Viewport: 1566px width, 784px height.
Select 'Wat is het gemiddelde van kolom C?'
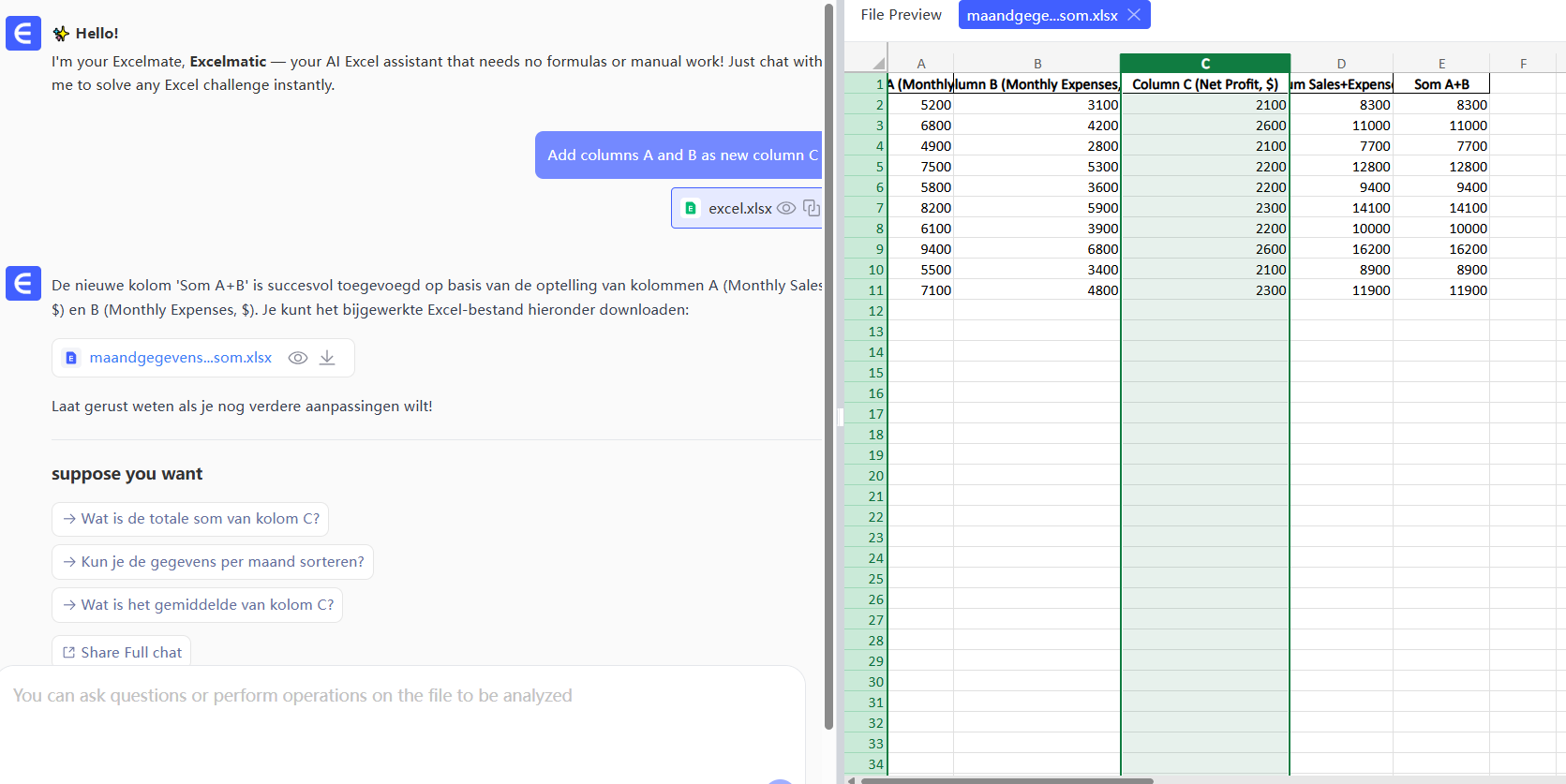[x=198, y=605]
